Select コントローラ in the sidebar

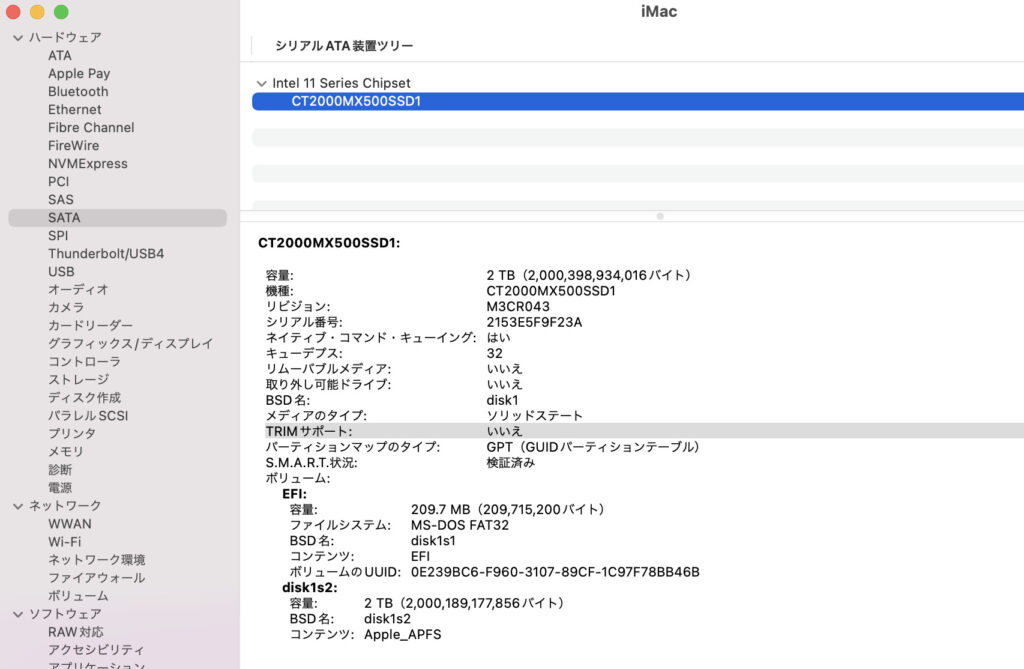pos(84,361)
